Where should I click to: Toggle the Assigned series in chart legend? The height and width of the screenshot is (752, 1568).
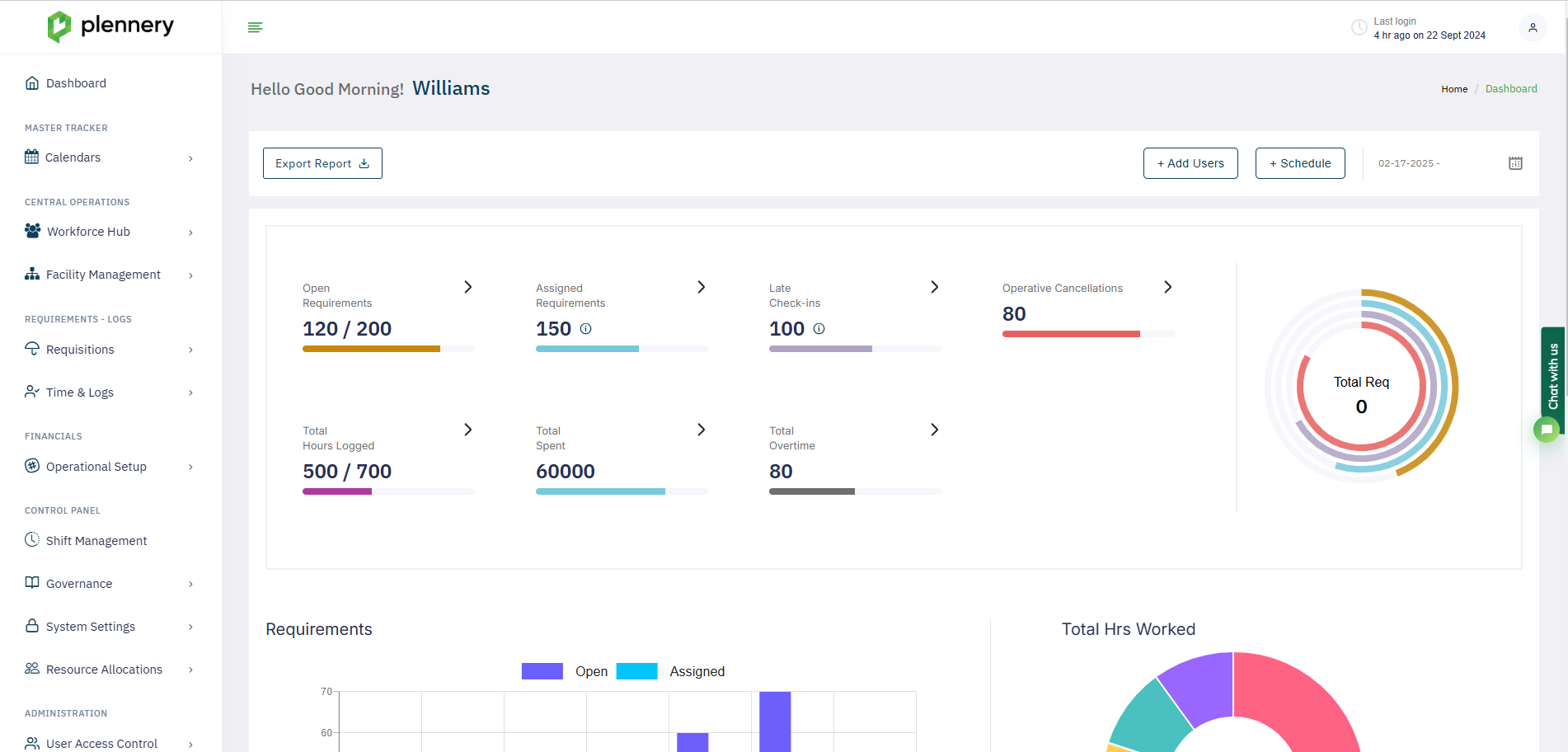[670, 671]
